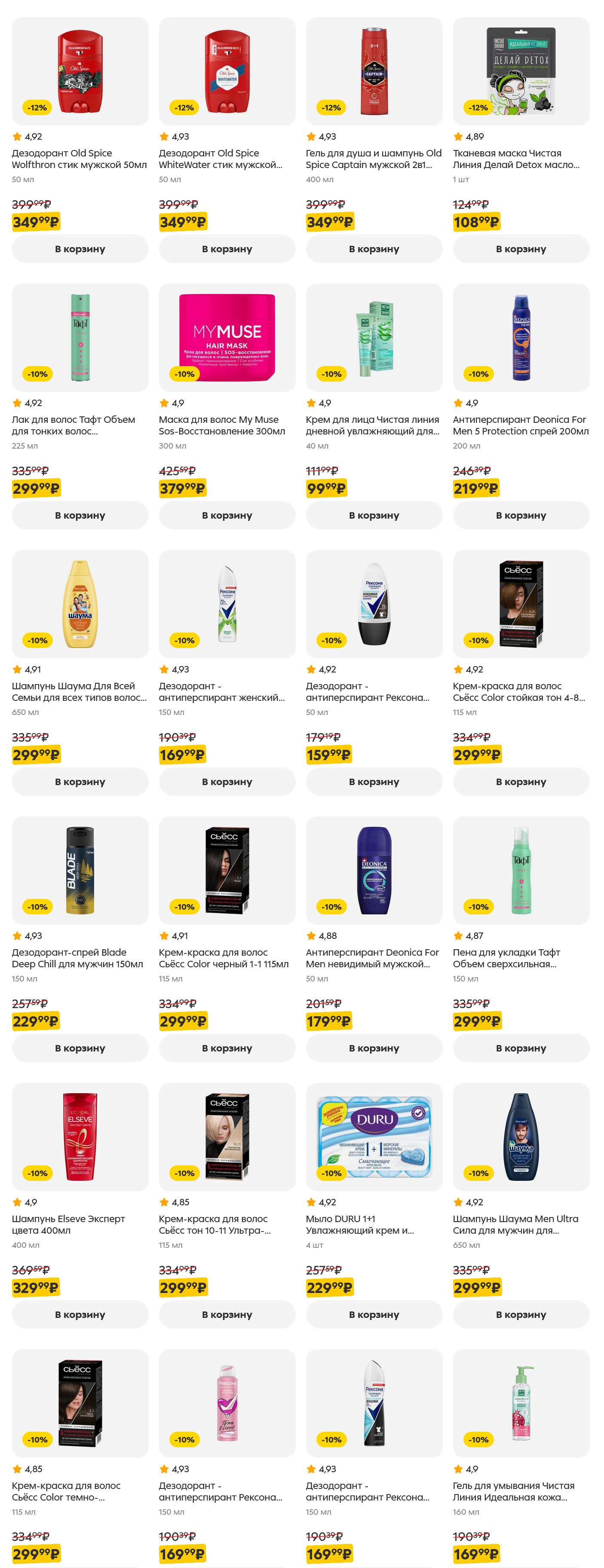Click the -10% badge on Шаума Men Ultra

(478, 1173)
